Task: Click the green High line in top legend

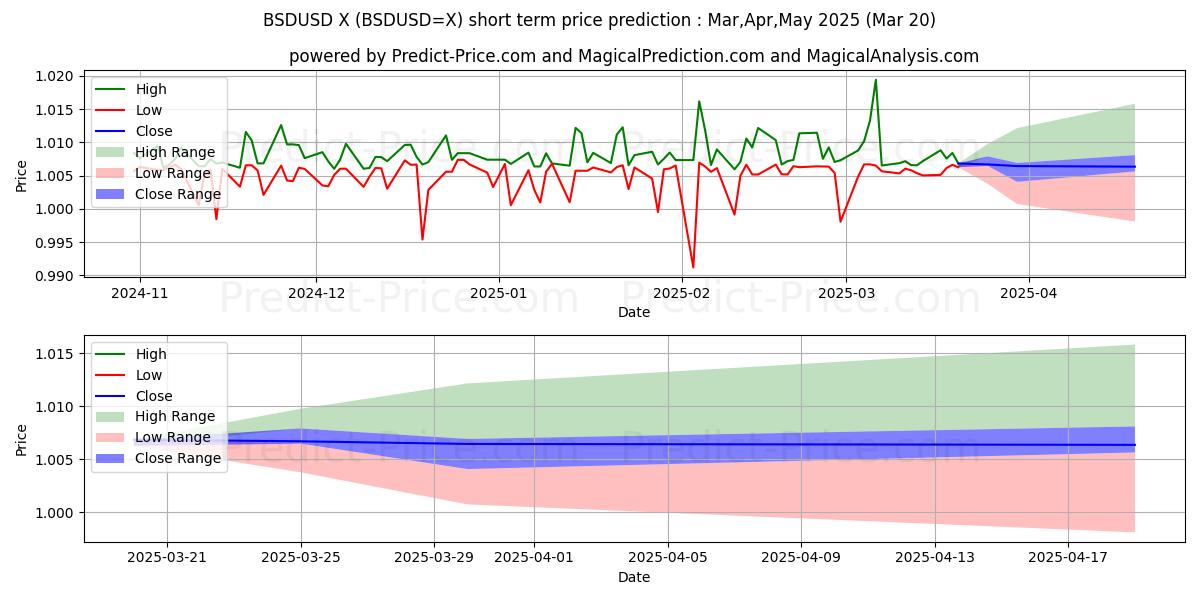Action: coord(111,89)
